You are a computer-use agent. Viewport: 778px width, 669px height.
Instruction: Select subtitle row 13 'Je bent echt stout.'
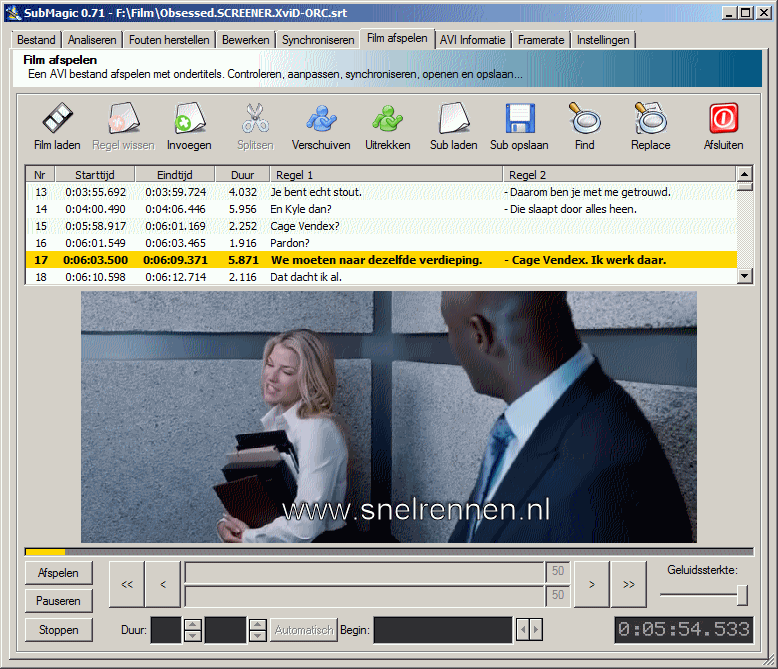click(381, 192)
